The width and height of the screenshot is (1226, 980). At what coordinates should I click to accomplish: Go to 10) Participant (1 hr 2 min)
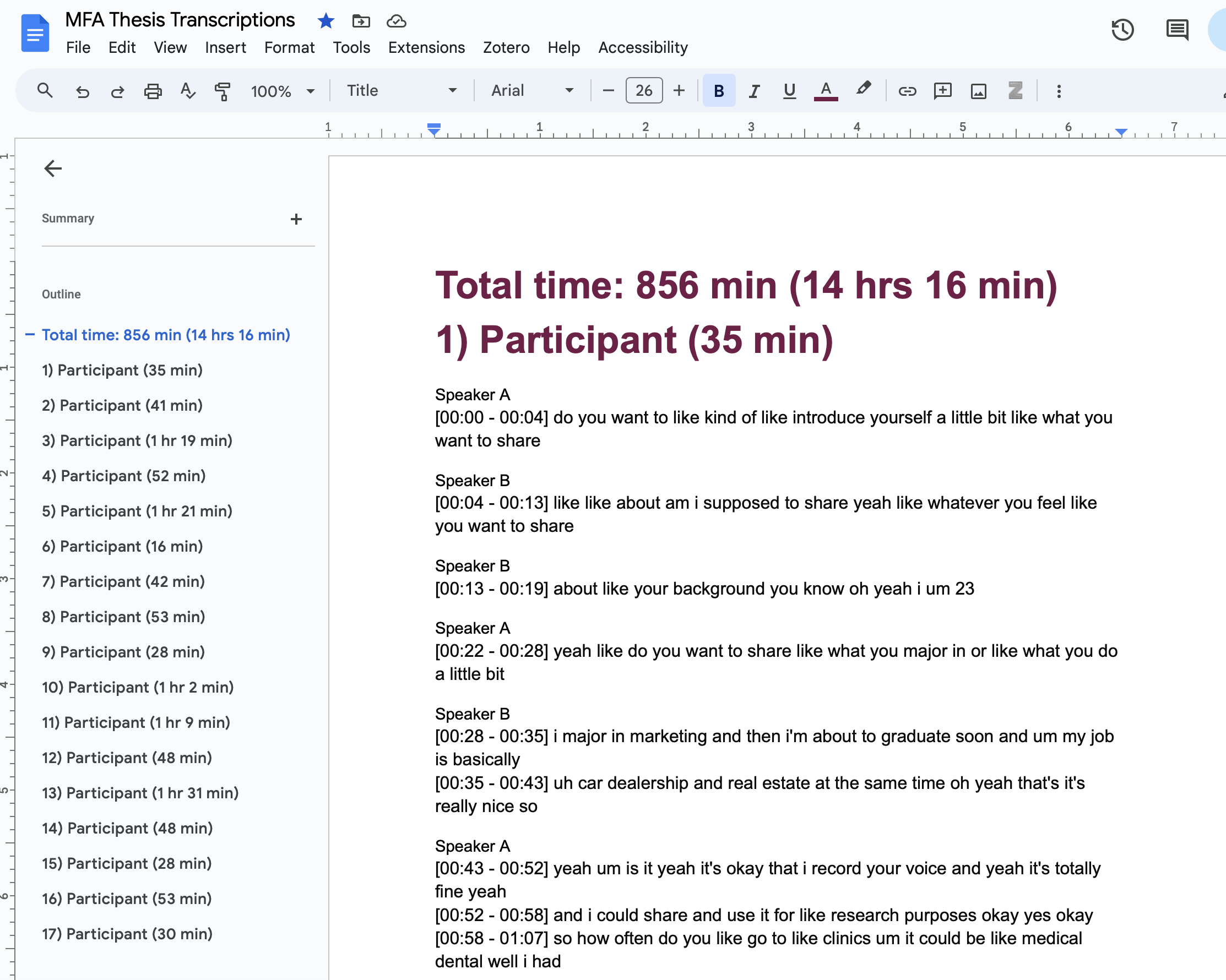click(x=138, y=687)
